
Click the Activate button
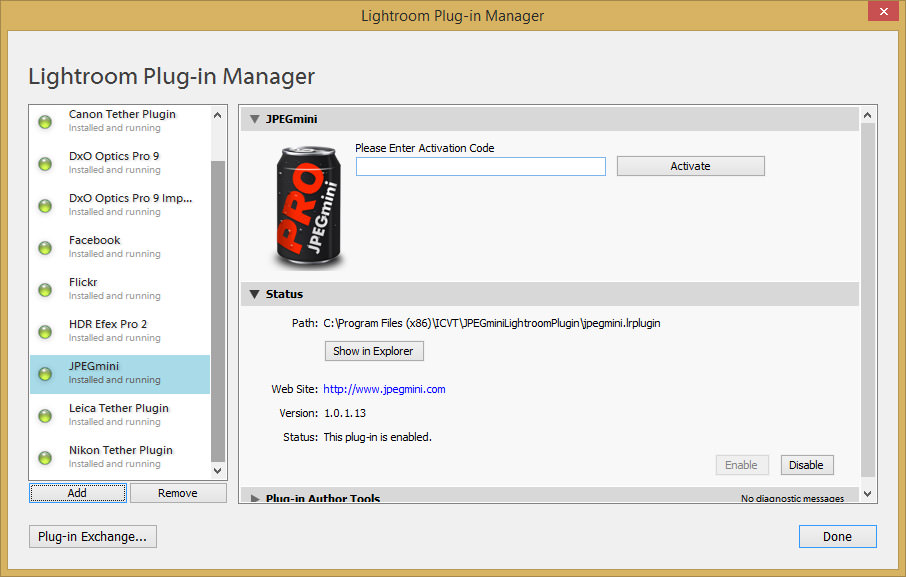coord(690,166)
